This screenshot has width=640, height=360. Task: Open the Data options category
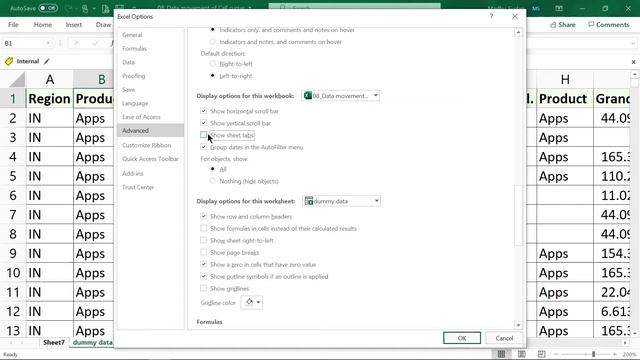click(x=128, y=62)
